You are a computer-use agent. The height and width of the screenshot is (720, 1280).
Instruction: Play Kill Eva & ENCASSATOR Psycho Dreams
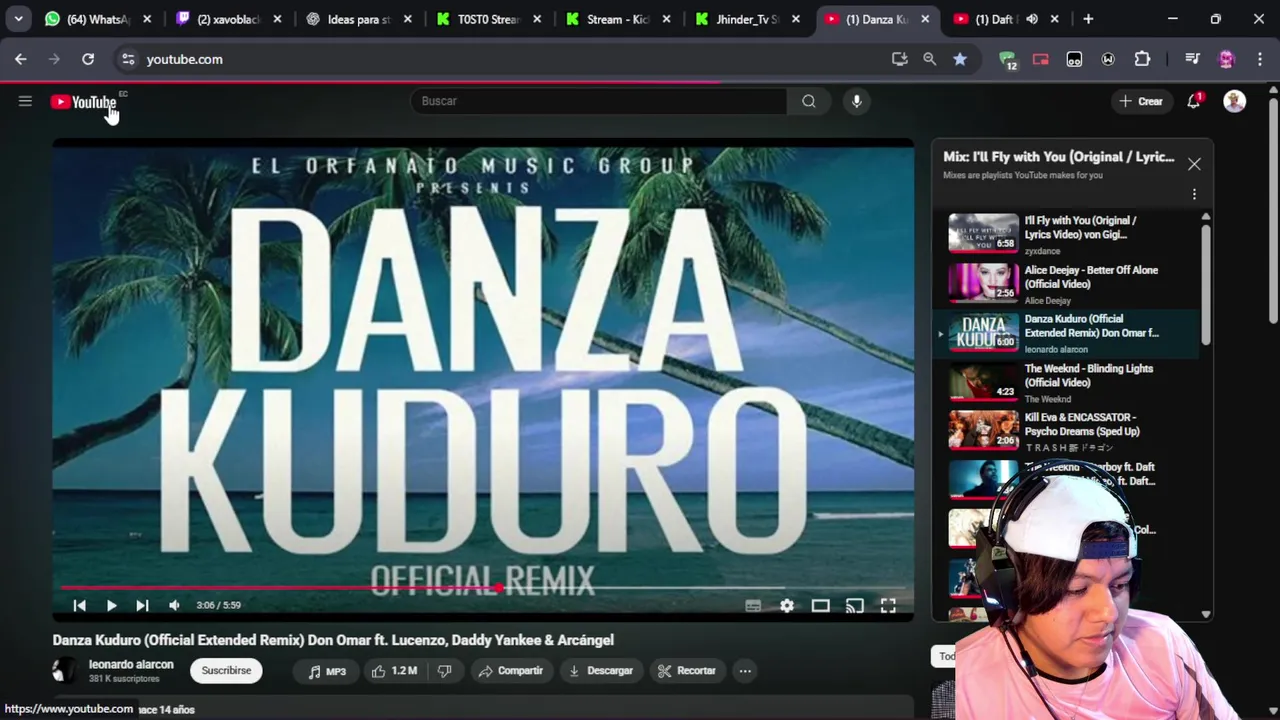coord(1065,431)
